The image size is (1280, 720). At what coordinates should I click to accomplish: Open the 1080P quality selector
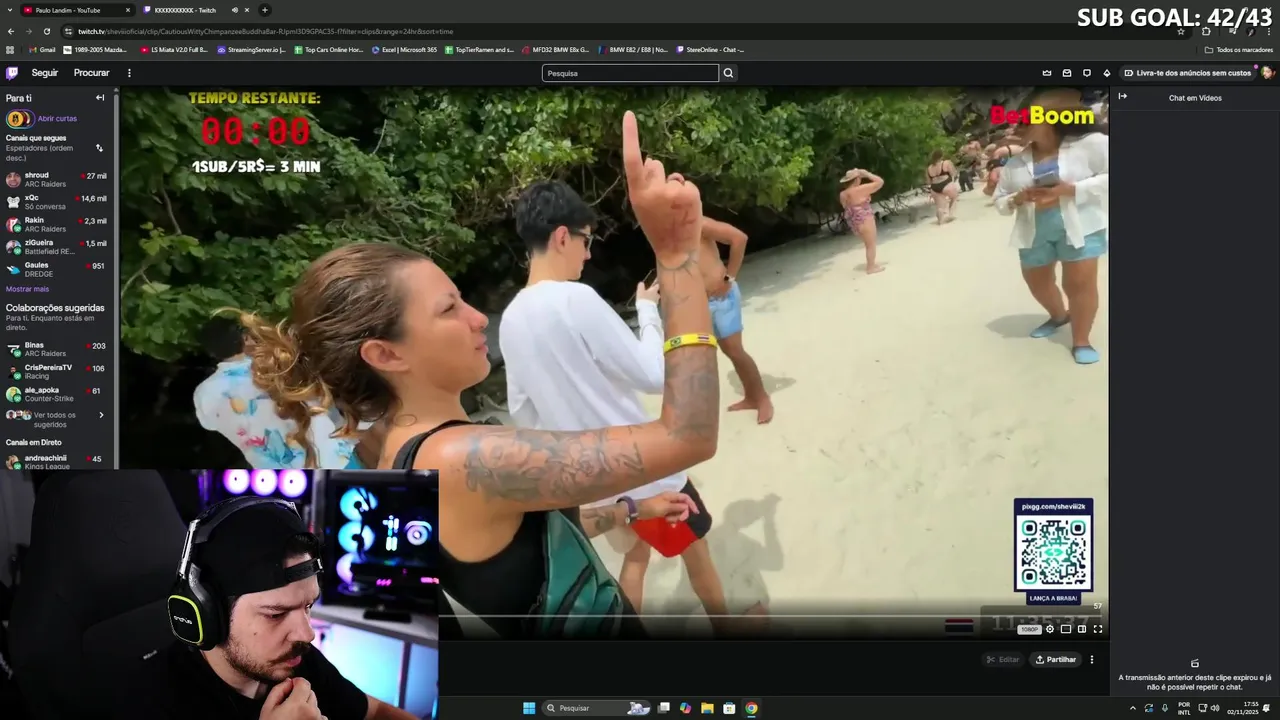pos(1030,629)
